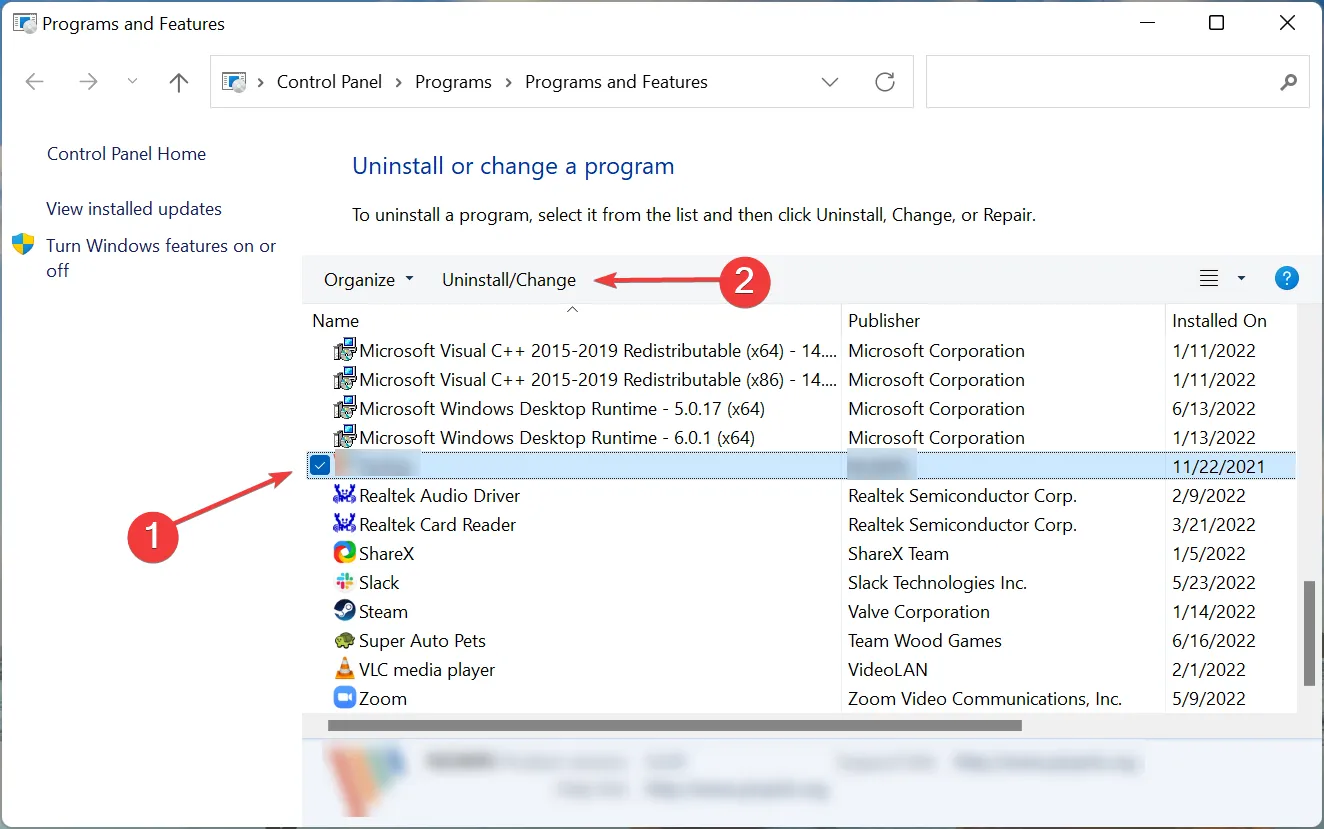Screen dimensions: 1324x829
Task: Click Programs and Features breadcrumb segment
Action: coord(616,82)
